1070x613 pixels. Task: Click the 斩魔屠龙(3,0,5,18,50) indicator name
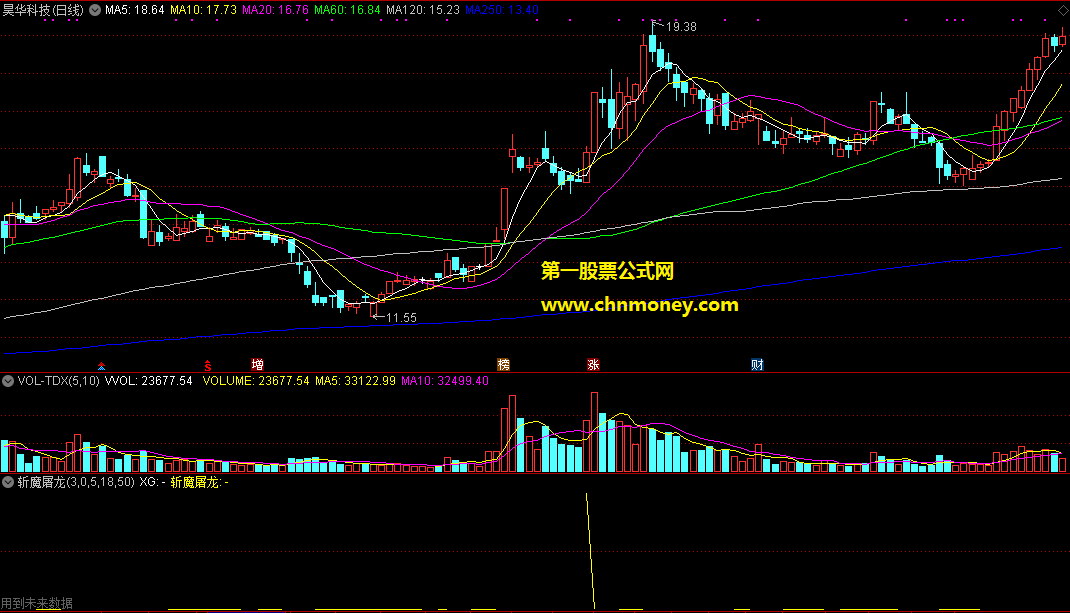[76, 482]
